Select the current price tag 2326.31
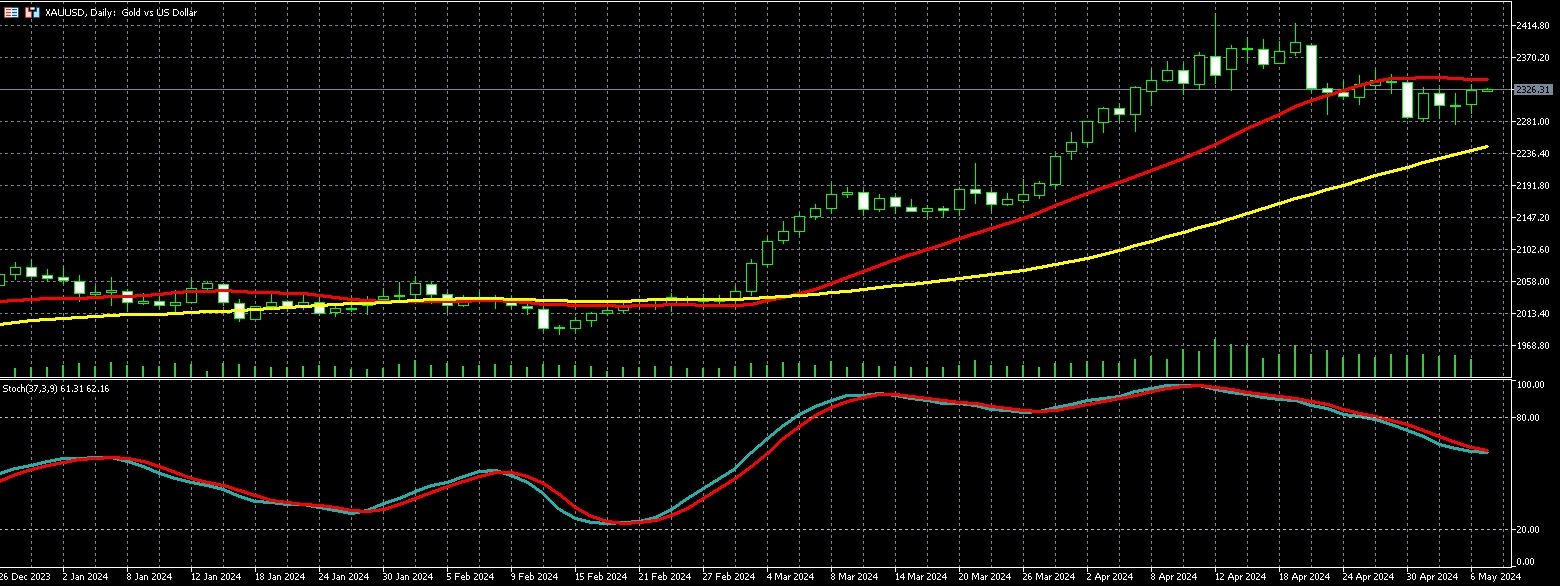The height and width of the screenshot is (586, 1560). 1533,90
